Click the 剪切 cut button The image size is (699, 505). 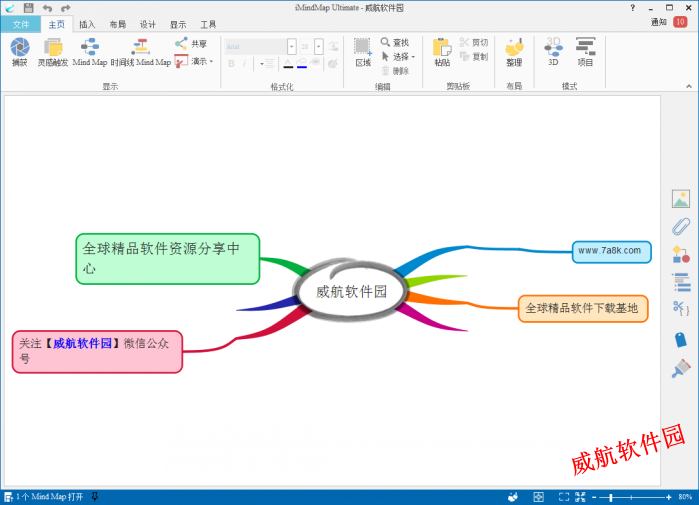(474, 42)
